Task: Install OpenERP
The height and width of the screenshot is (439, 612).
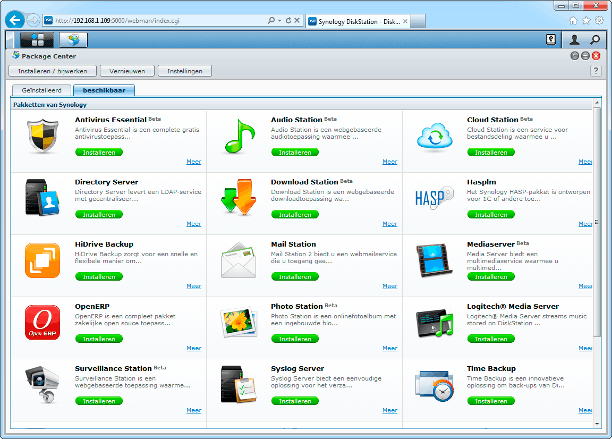Action: coord(99,339)
